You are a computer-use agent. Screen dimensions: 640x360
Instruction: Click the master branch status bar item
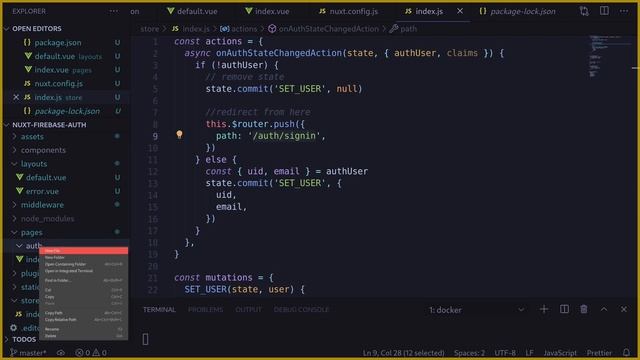coord(29,353)
